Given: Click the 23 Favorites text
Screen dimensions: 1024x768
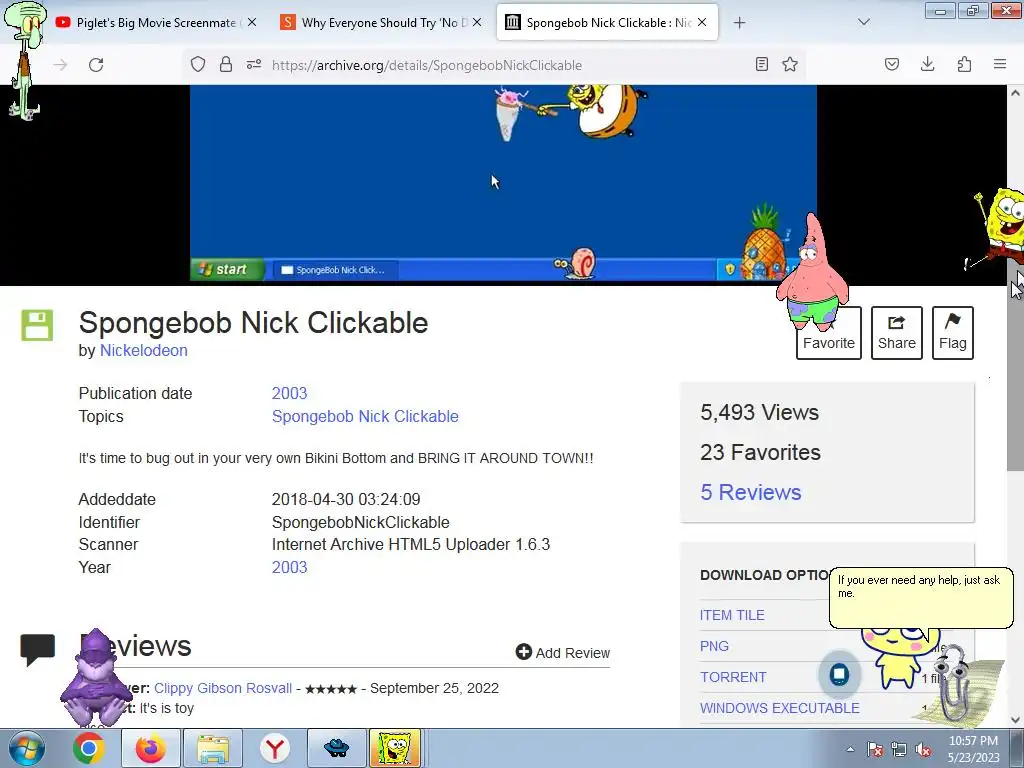Looking at the screenshot, I should click(x=760, y=452).
